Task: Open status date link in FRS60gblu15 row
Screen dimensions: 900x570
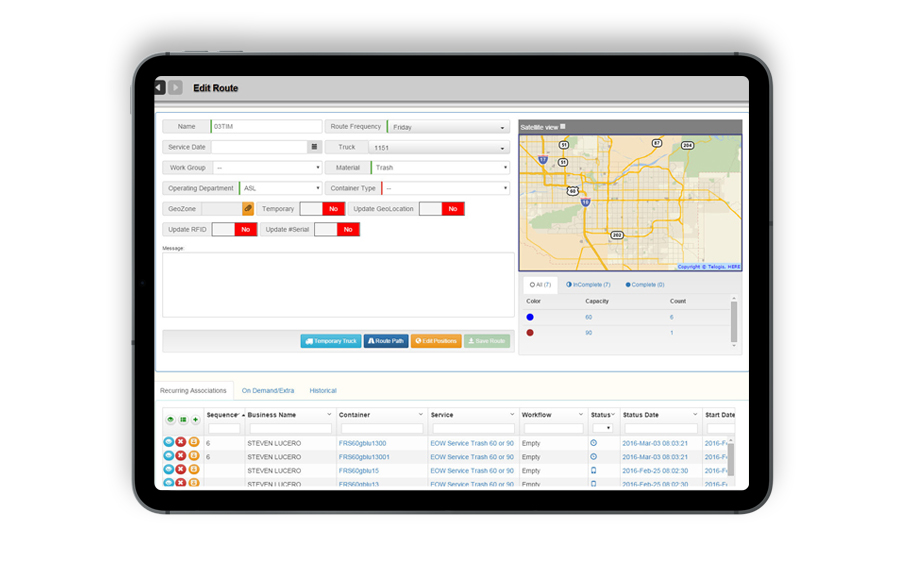Action: point(655,471)
